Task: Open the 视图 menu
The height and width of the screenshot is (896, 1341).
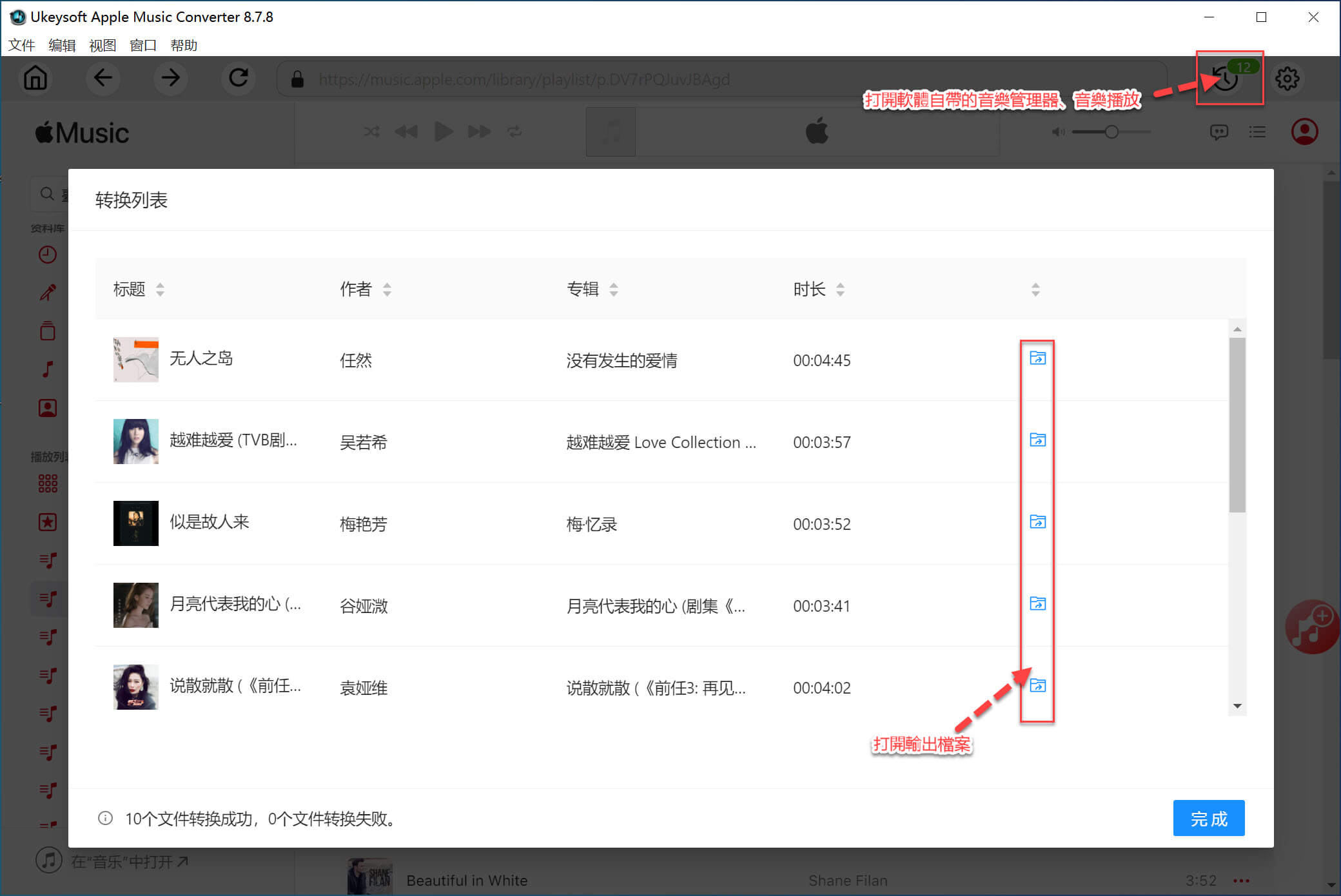Action: pyautogui.click(x=103, y=45)
